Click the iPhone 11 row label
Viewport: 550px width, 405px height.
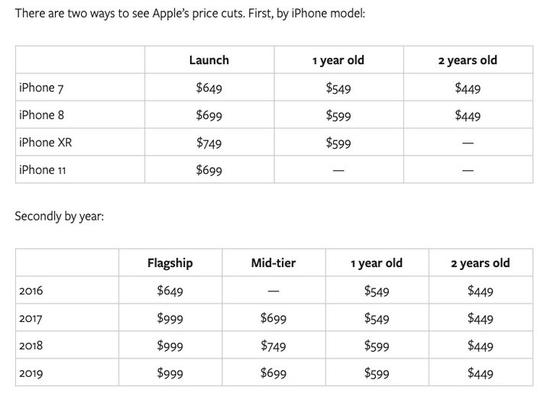(42, 170)
